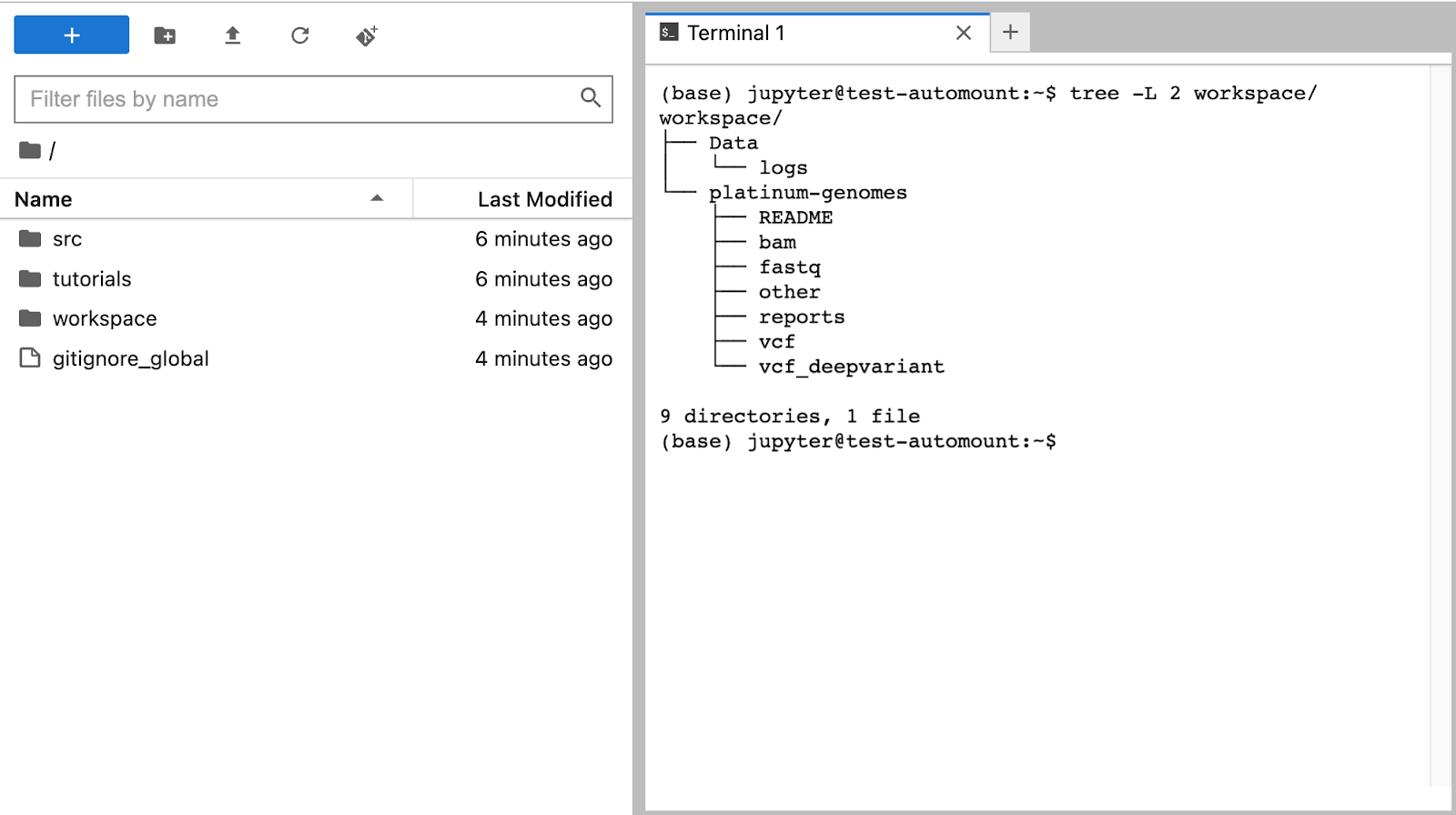Focus the 'Filter files by name' field
The height and width of the screenshot is (815, 1456).
(x=313, y=99)
